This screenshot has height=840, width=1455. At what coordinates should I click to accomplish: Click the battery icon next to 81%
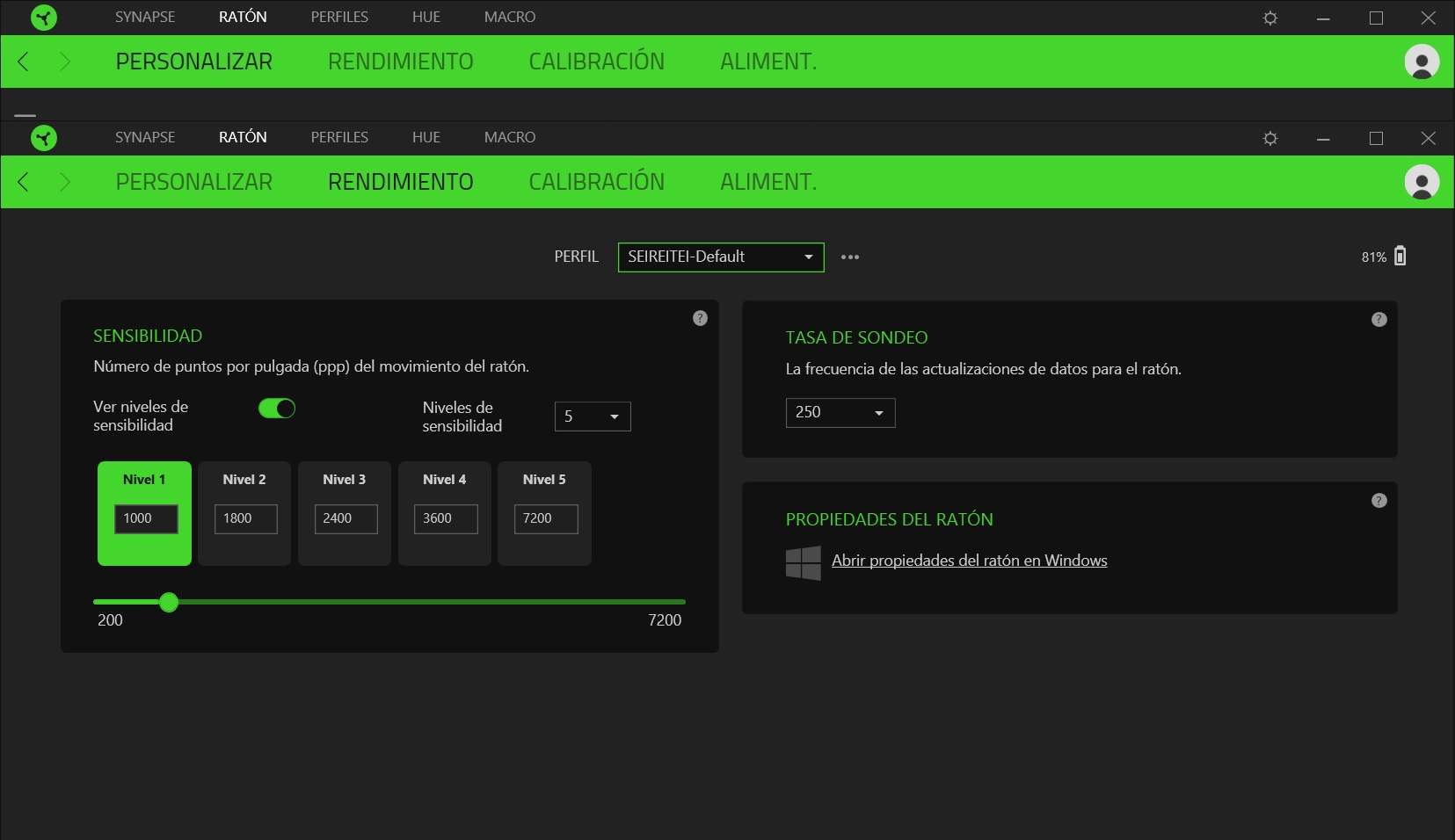(x=1400, y=256)
